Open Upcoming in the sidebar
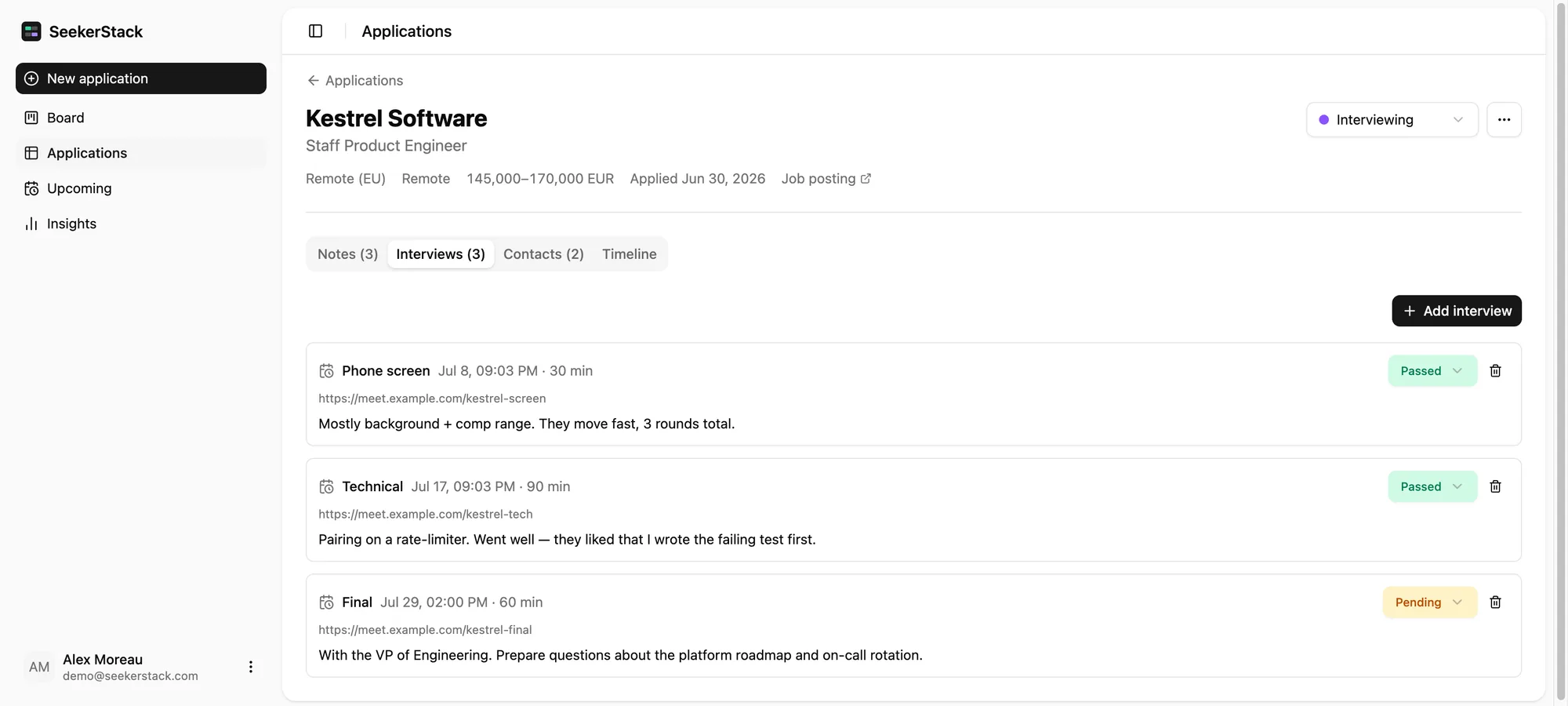Viewport: 1568px width, 706px height. tap(141, 188)
